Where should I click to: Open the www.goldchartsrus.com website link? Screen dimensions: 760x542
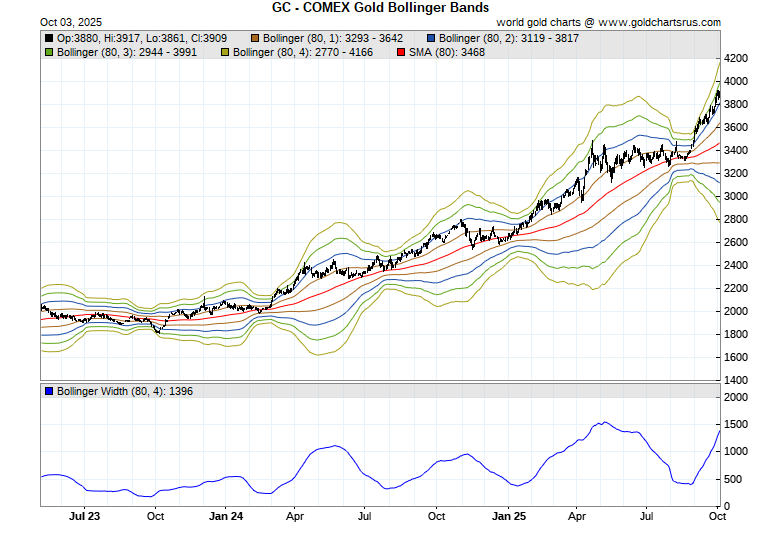click(x=660, y=21)
